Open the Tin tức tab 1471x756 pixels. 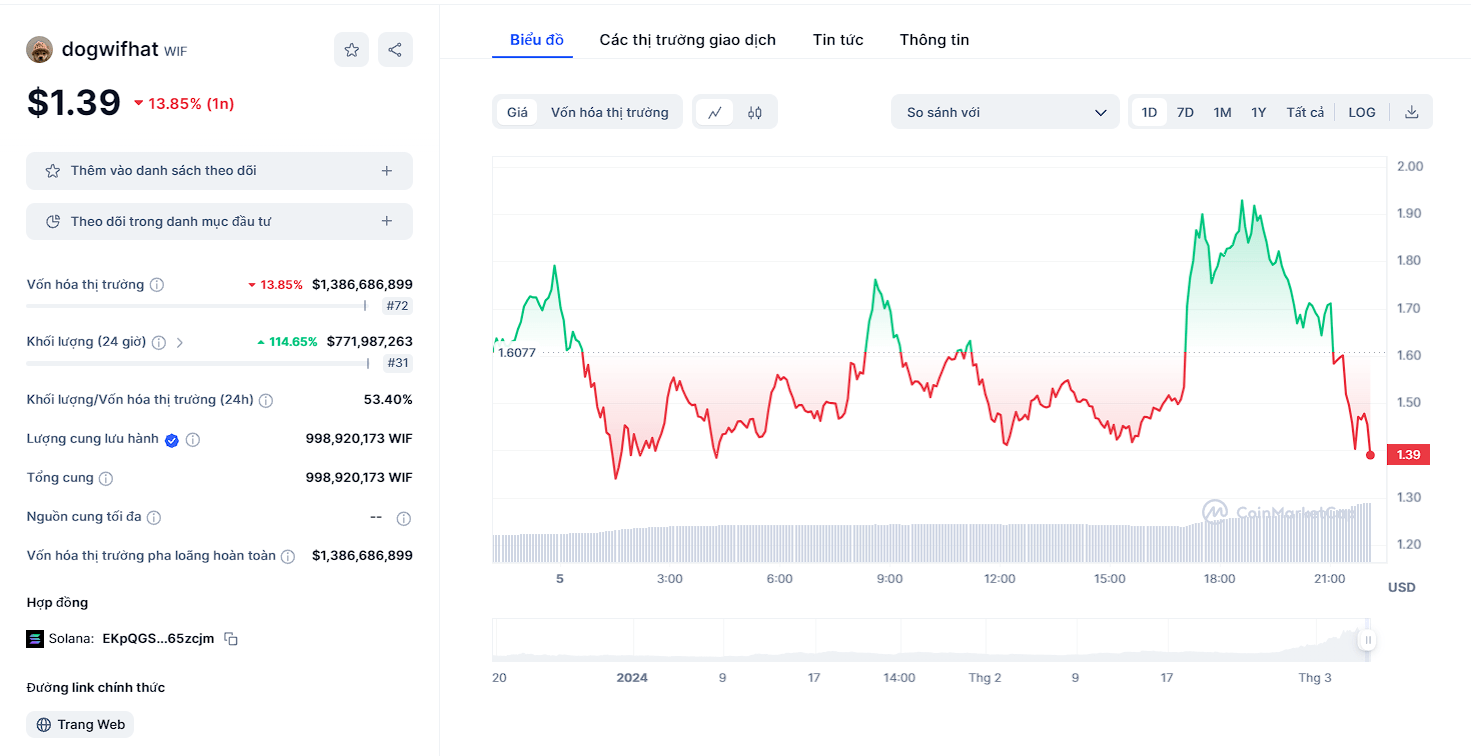pos(838,40)
